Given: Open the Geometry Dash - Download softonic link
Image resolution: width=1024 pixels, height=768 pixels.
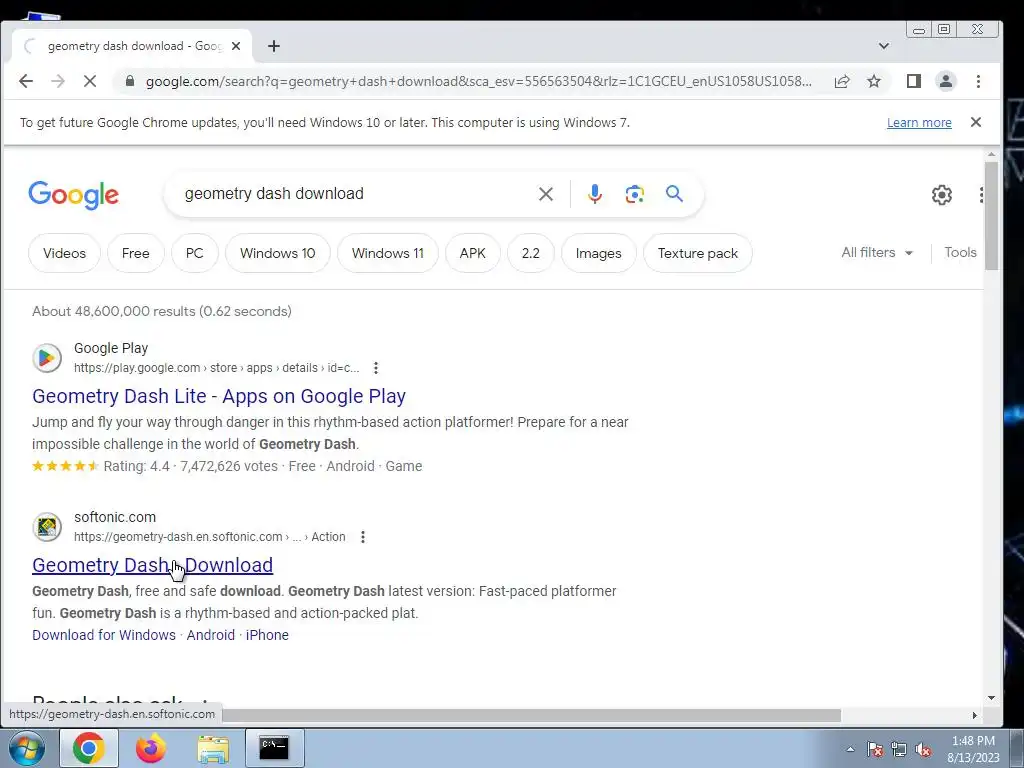Looking at the screenshot, I should pos(152,565).
